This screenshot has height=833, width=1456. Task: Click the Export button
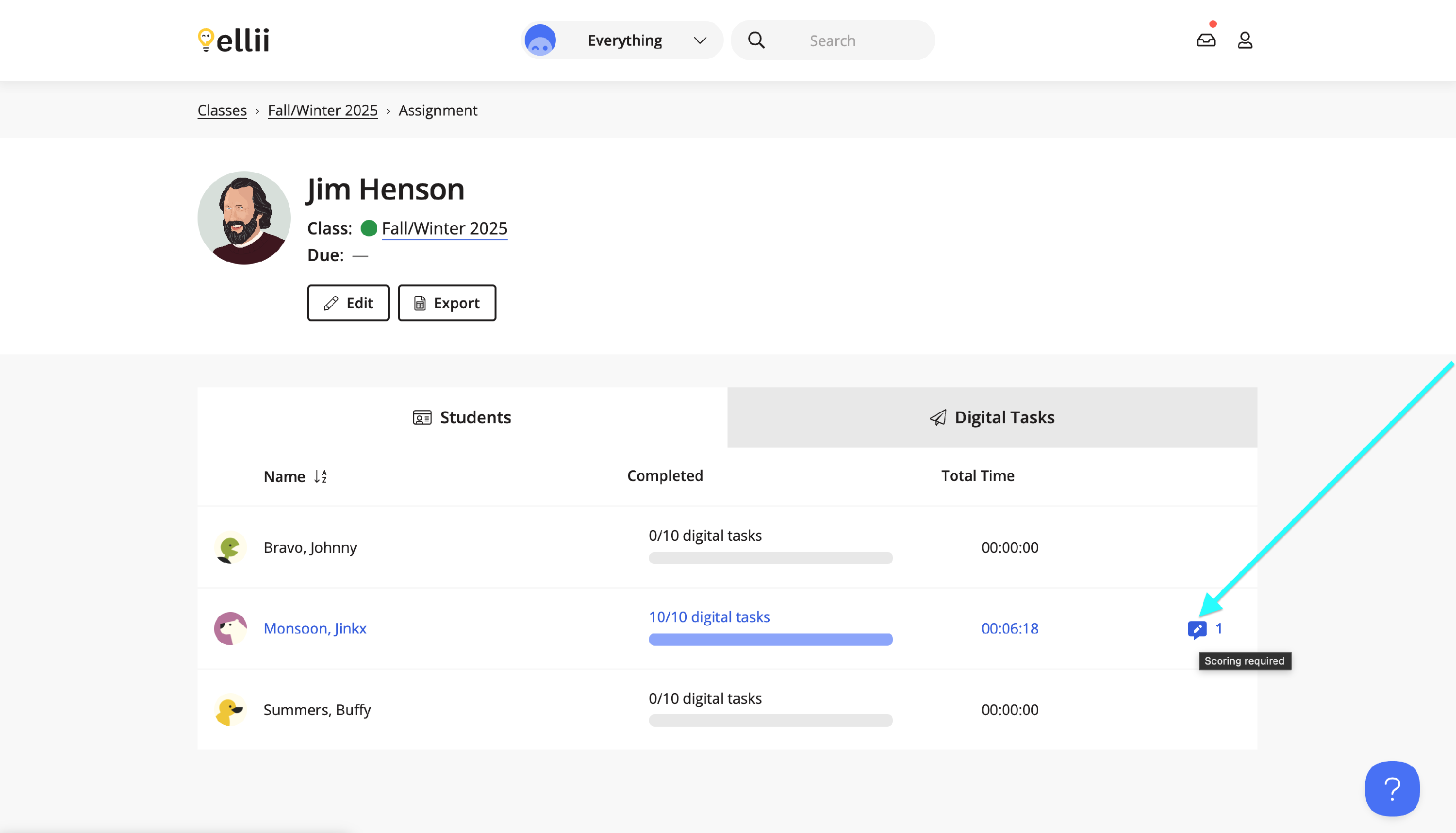click(x=447, y=302)
